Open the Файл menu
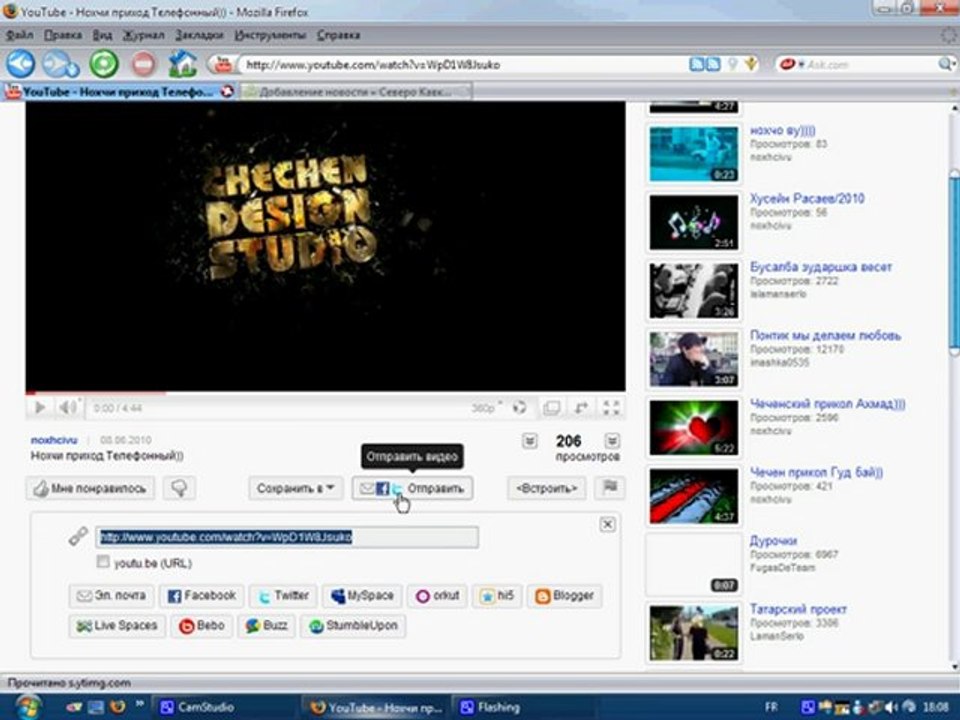 pos(20,35)
